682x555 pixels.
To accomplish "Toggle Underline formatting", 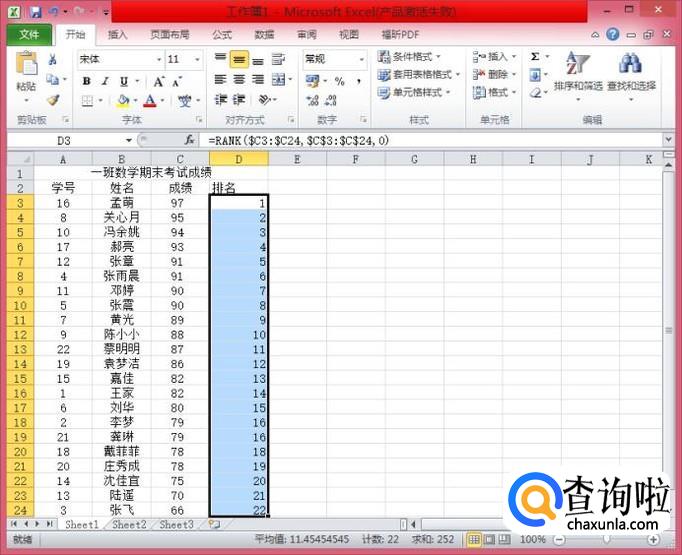I will pyautogui.click(x=124, y=81).
